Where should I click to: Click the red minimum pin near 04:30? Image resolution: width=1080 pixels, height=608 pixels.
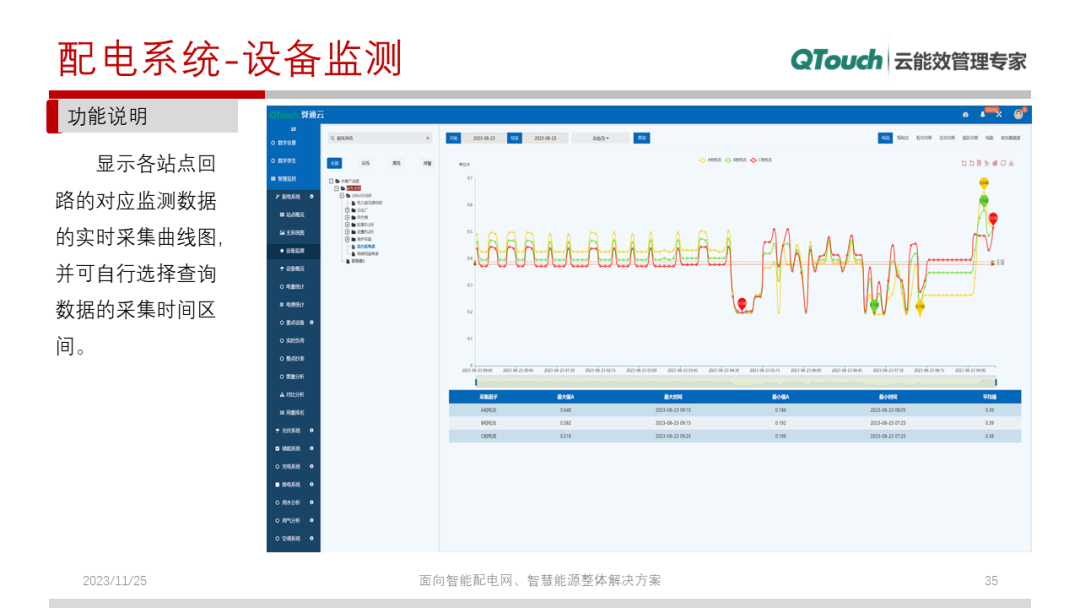pyautogui.click(x=742, y=304)
